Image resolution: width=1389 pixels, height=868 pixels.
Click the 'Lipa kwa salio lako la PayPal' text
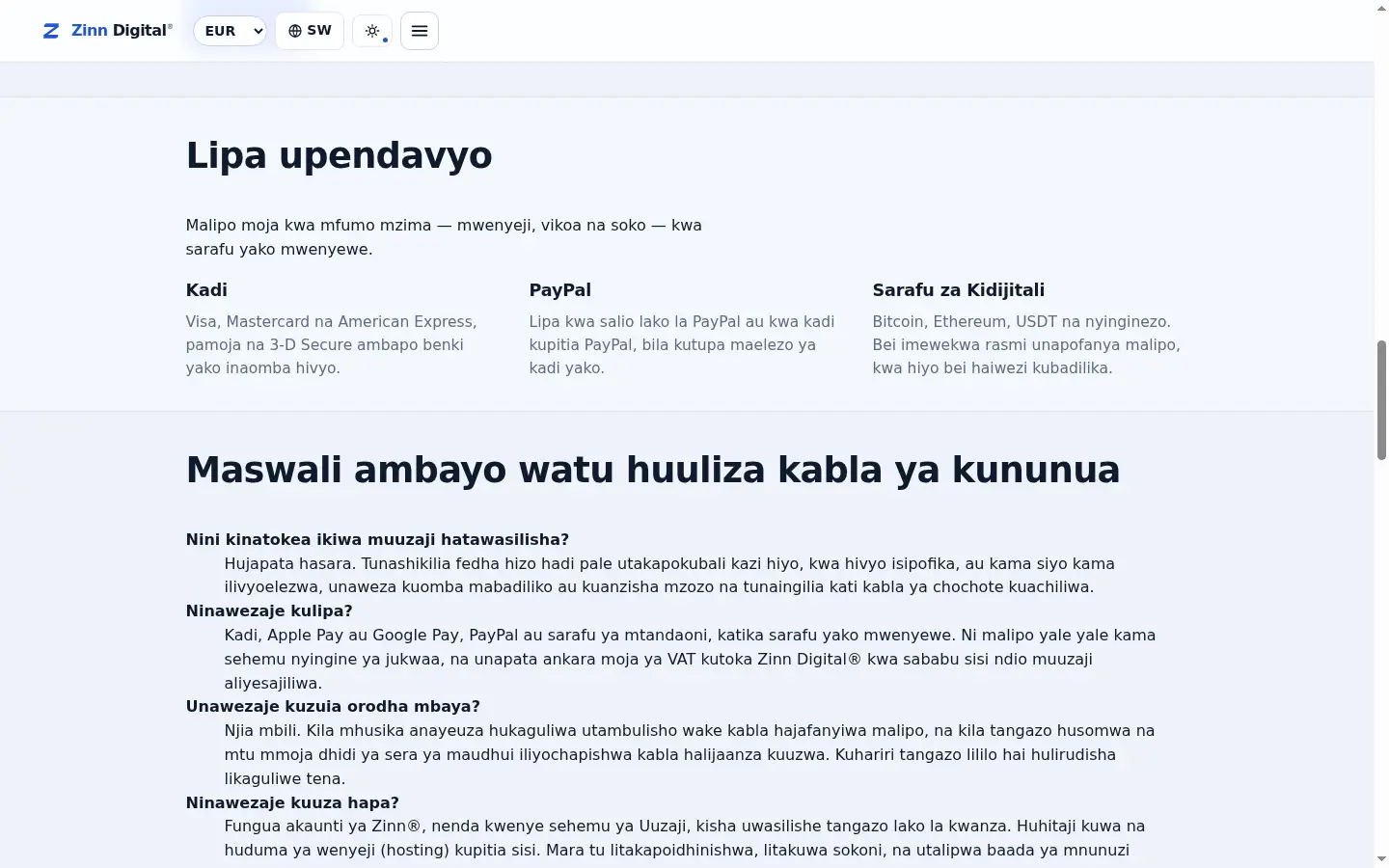[x=682, y=344]
